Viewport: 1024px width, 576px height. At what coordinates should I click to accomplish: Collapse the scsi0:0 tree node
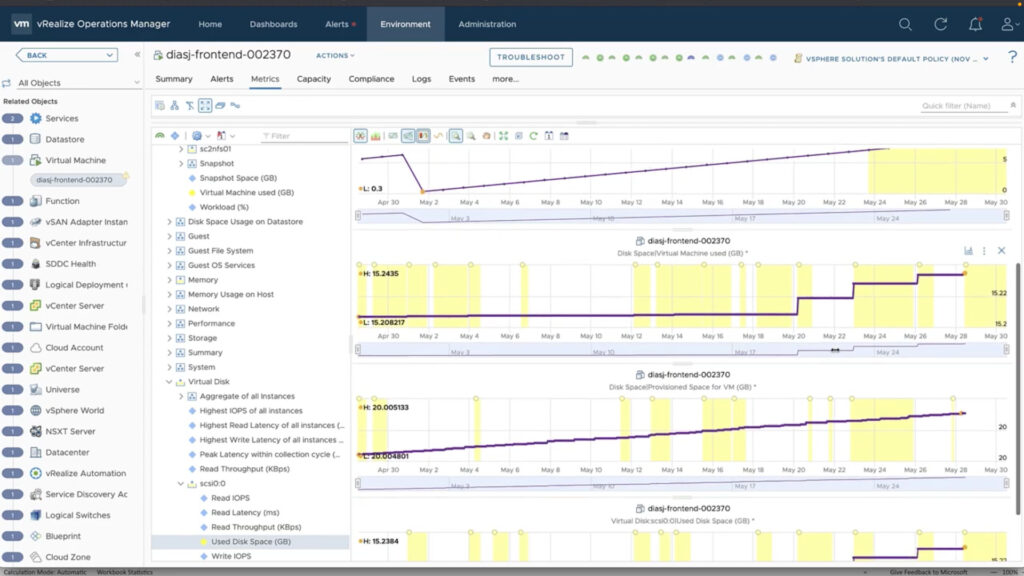[181, 483]
